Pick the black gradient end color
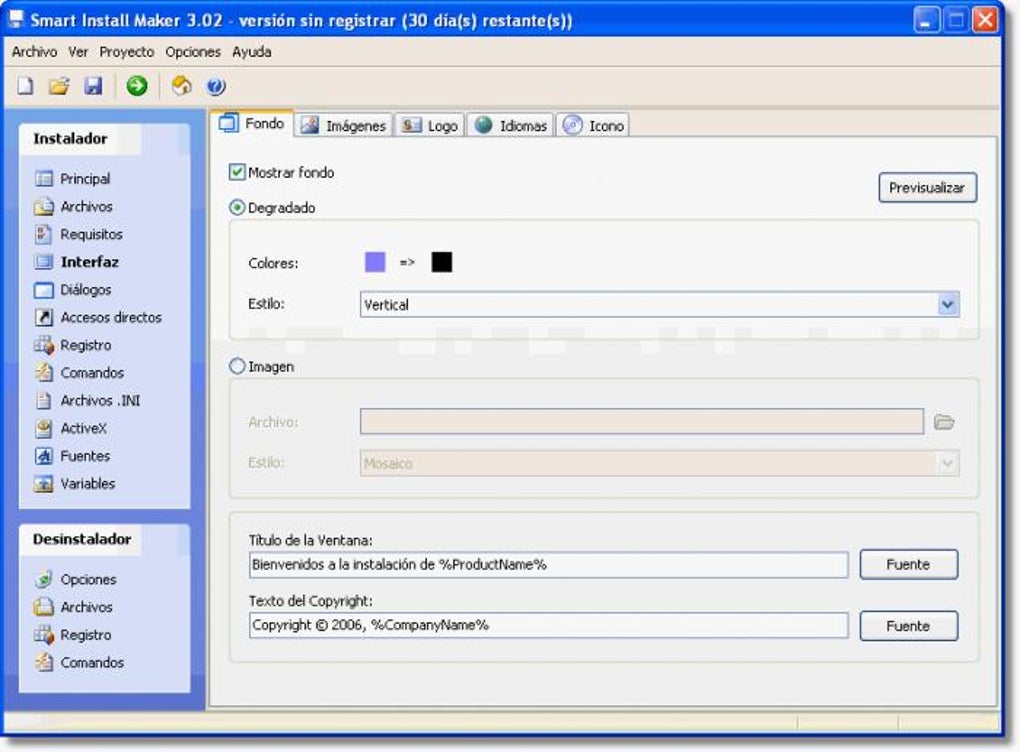 click(442, 262)
